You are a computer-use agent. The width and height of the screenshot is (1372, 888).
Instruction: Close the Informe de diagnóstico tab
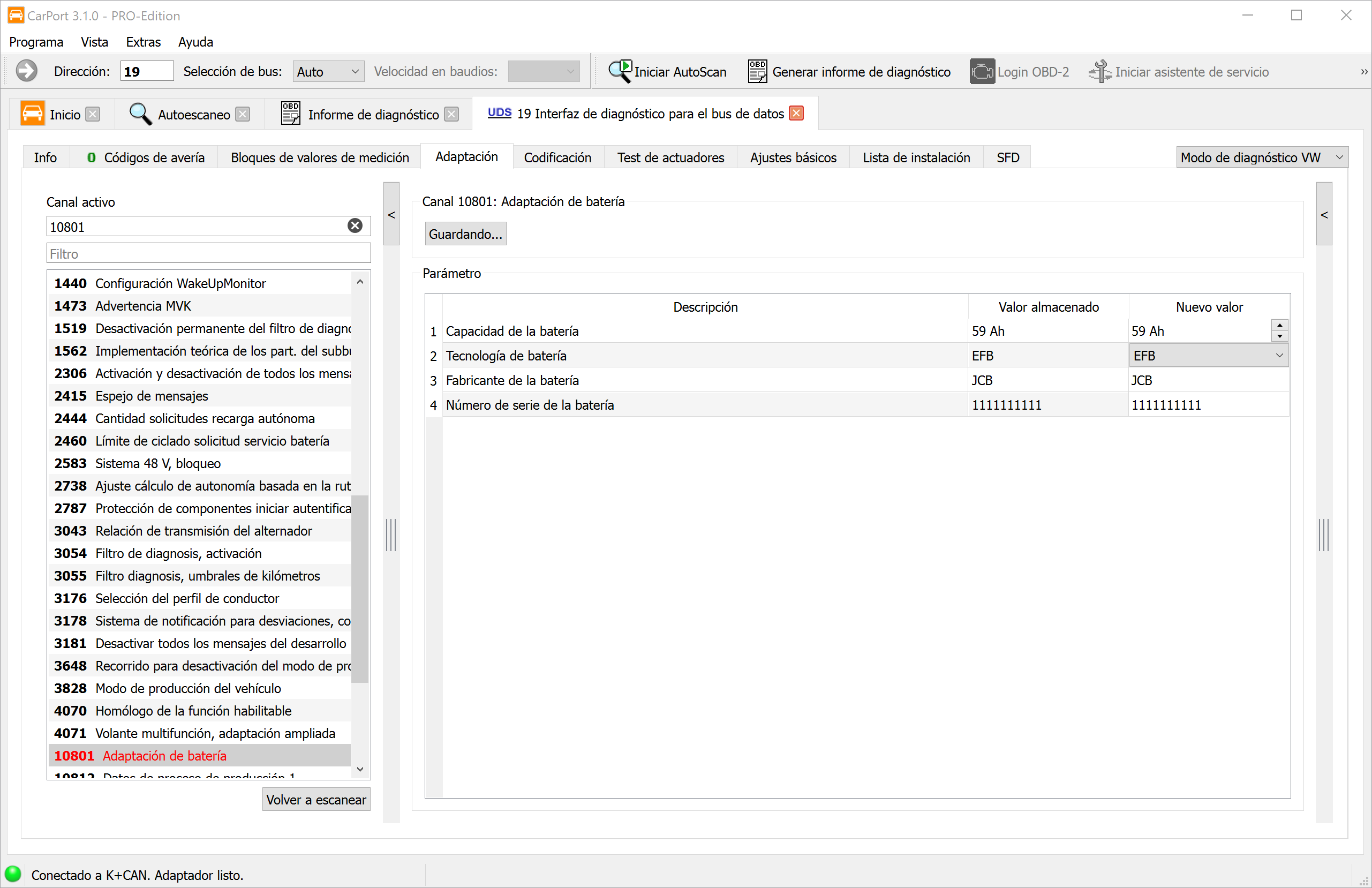tap(452, 114)
